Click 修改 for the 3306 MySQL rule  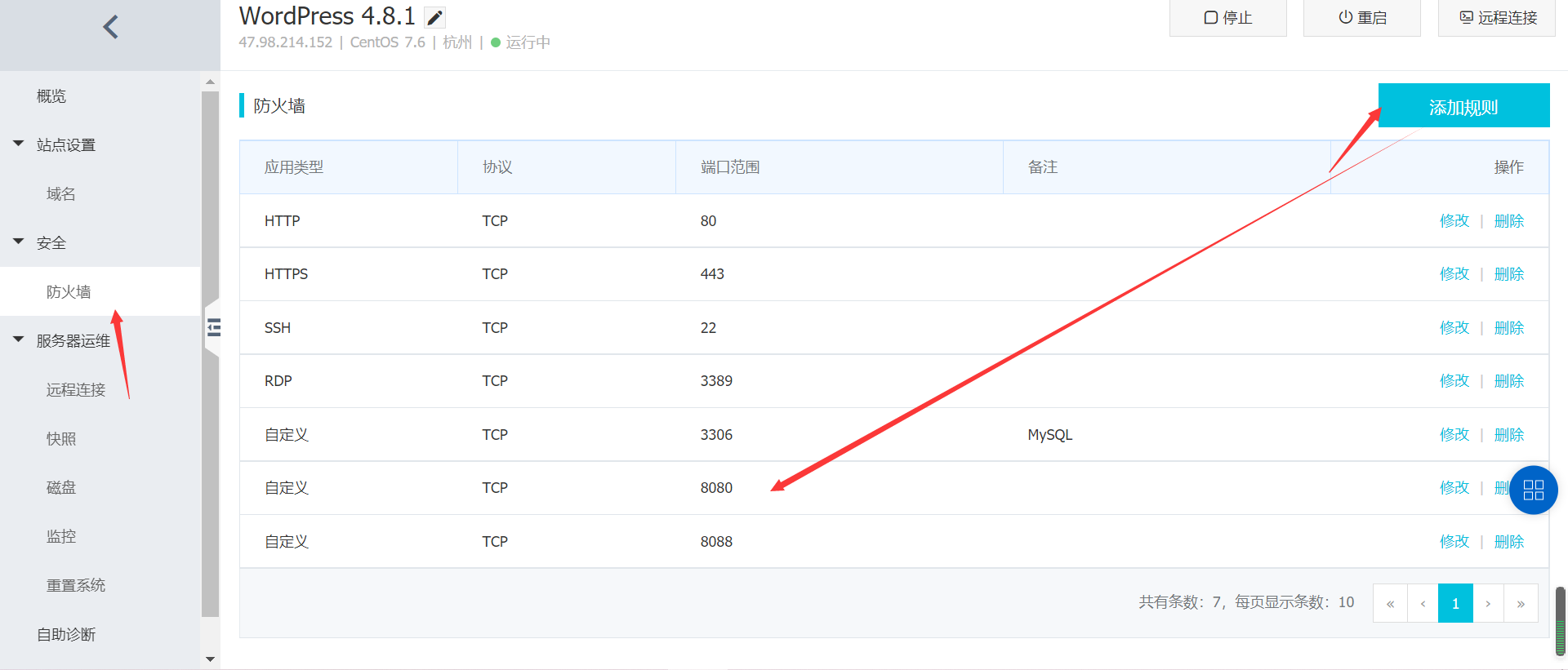pyautogui.click(x=1454, y=435)
